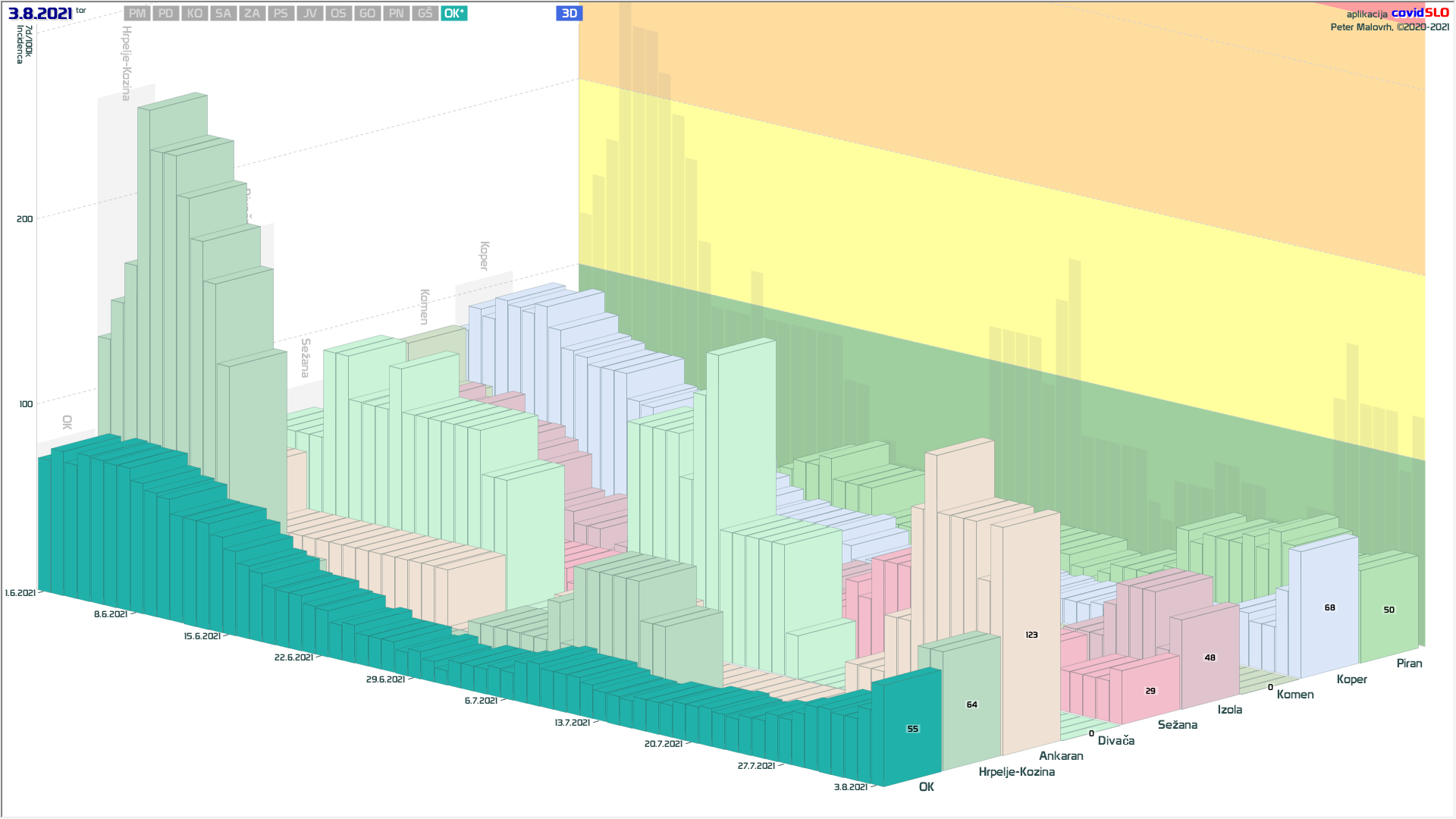
Task: Show the GŠ region view
Action: [x=425, y=14]
